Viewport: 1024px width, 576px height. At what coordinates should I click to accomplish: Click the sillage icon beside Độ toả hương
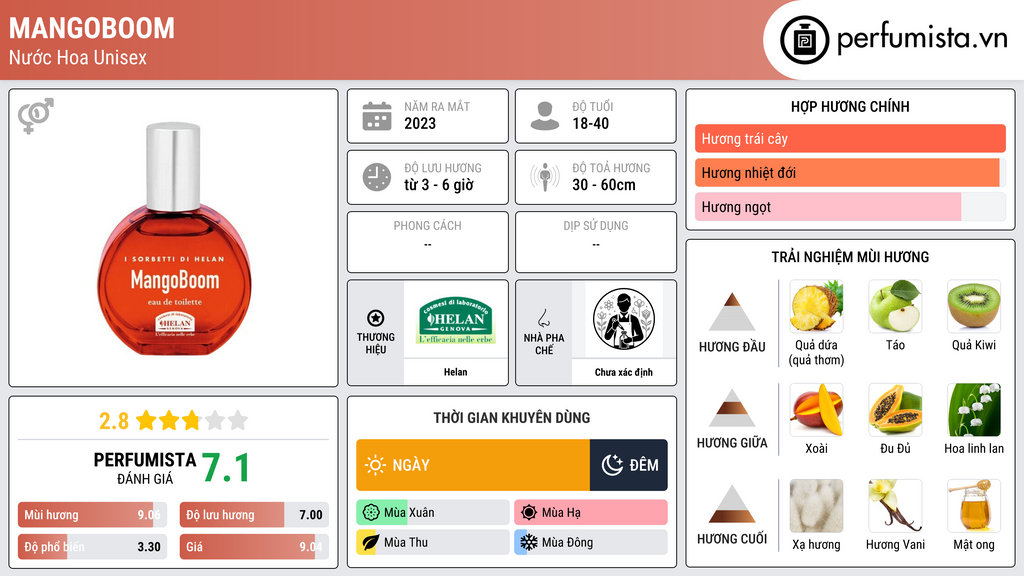pyautogui.click(x=545, y=177)
